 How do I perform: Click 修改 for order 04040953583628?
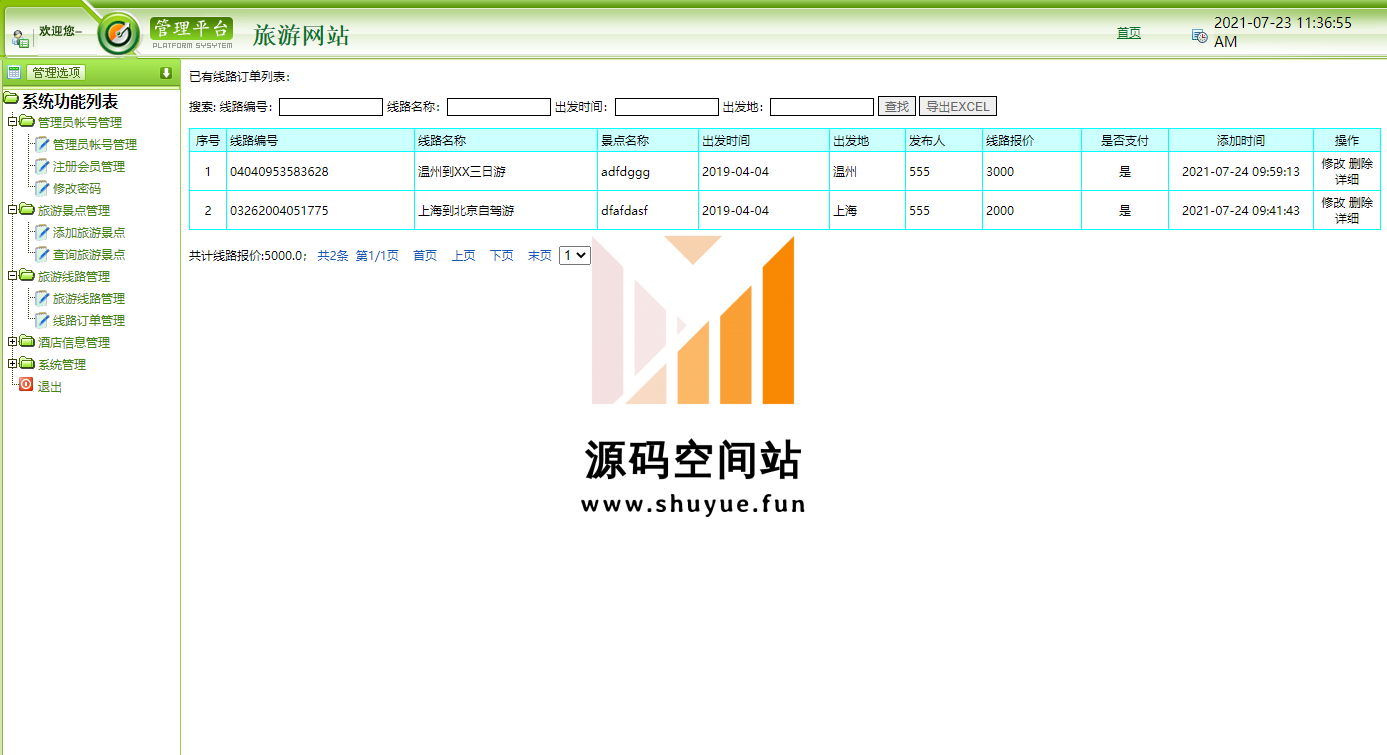coord(1333,164)
